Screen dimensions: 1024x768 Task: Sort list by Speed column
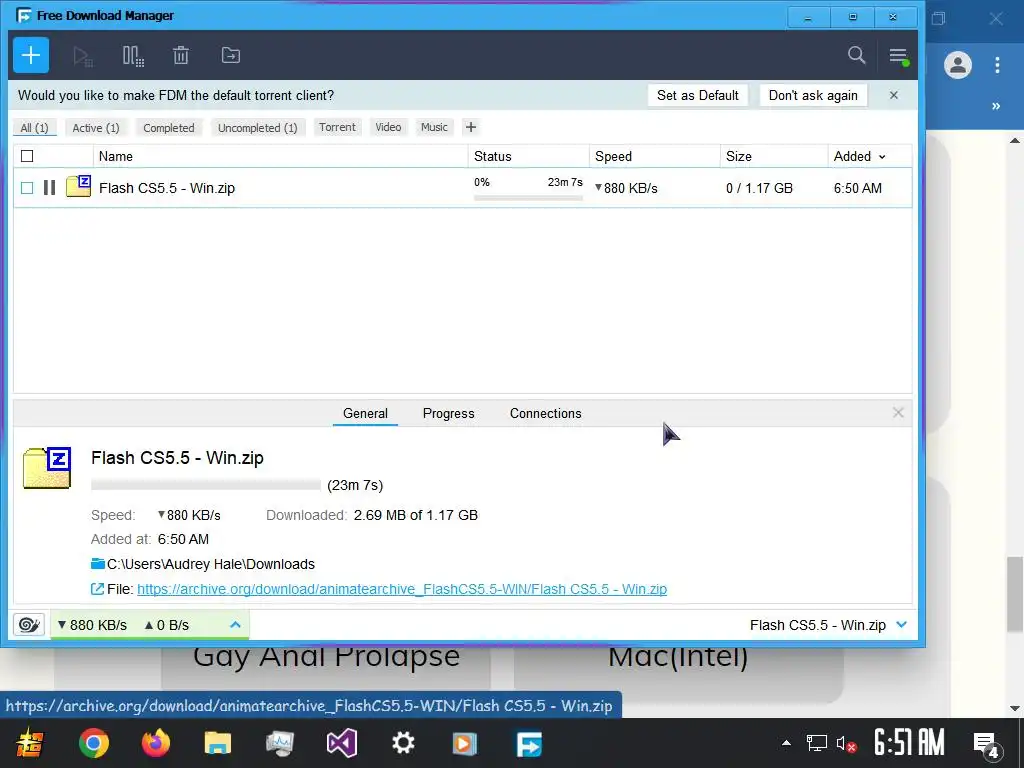click(654, 156)
